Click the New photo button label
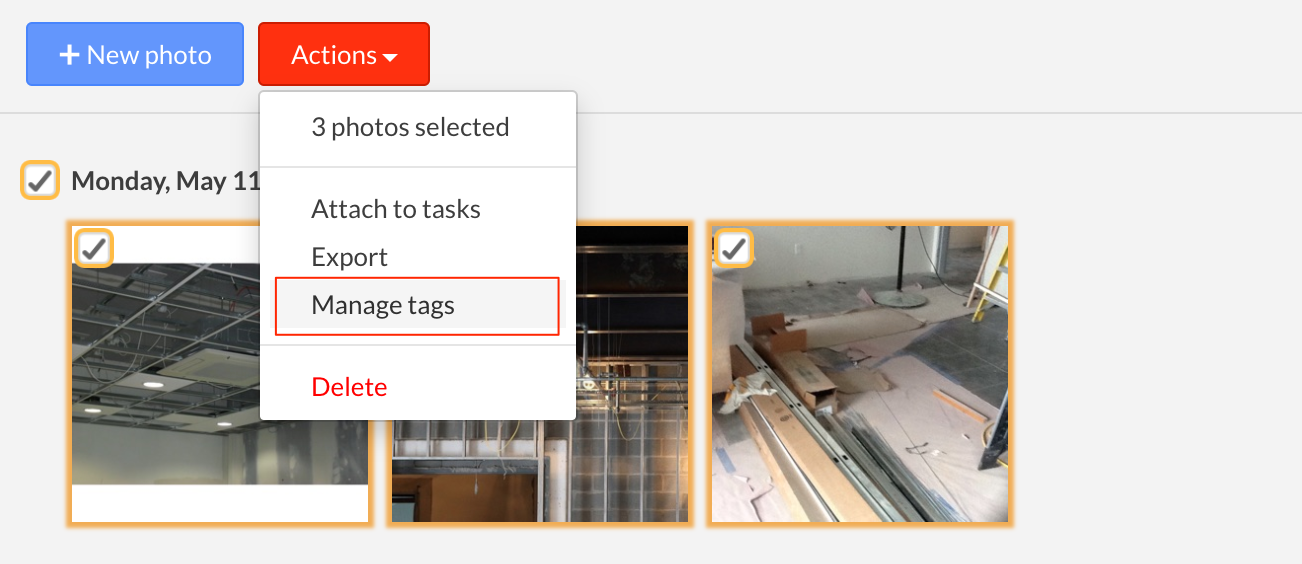This screenshot has width=1302, height=564. click(149, 55)
